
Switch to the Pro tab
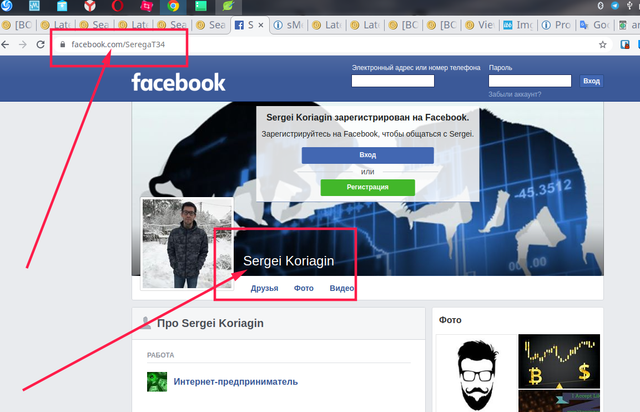557,25
